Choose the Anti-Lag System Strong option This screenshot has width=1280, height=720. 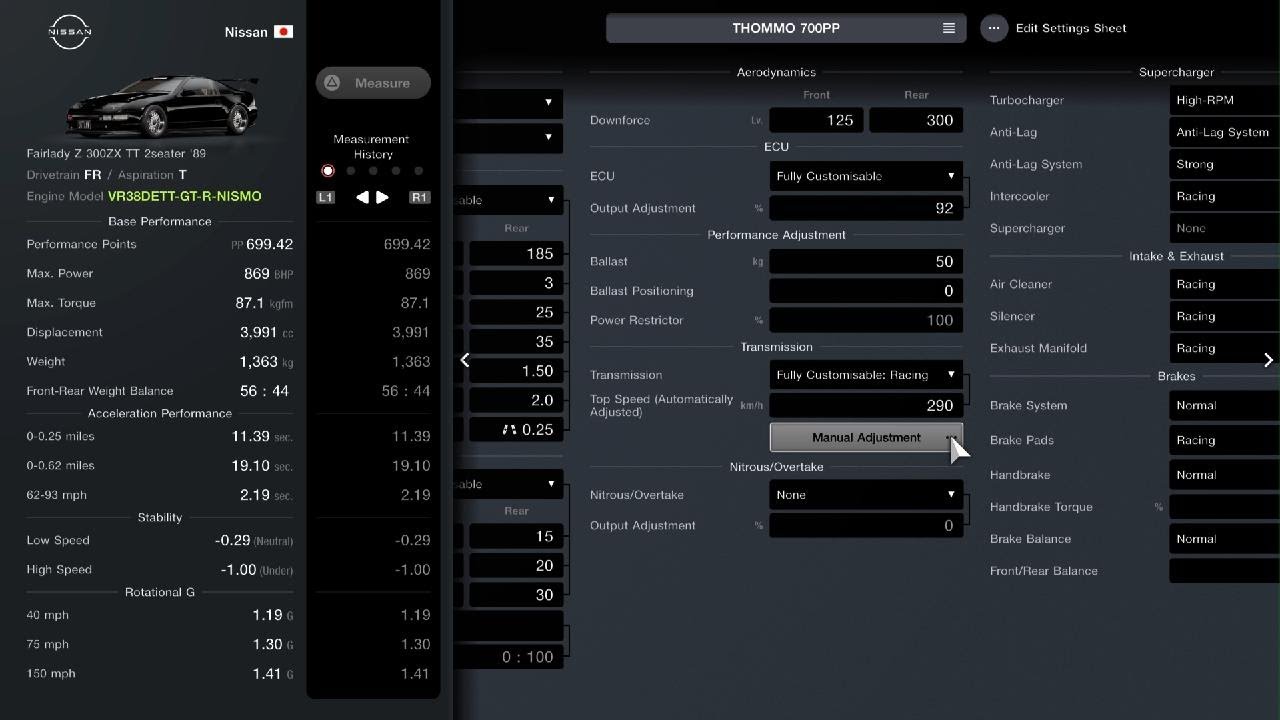(x=1223, y=164)
